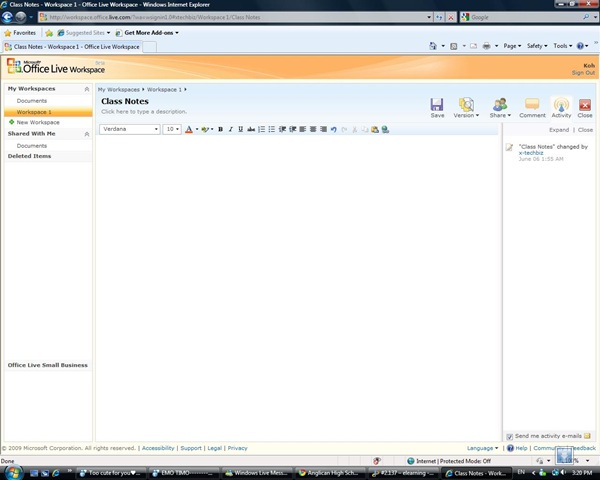
Task: Open the browser Tools menu
Action: (562, 46)
